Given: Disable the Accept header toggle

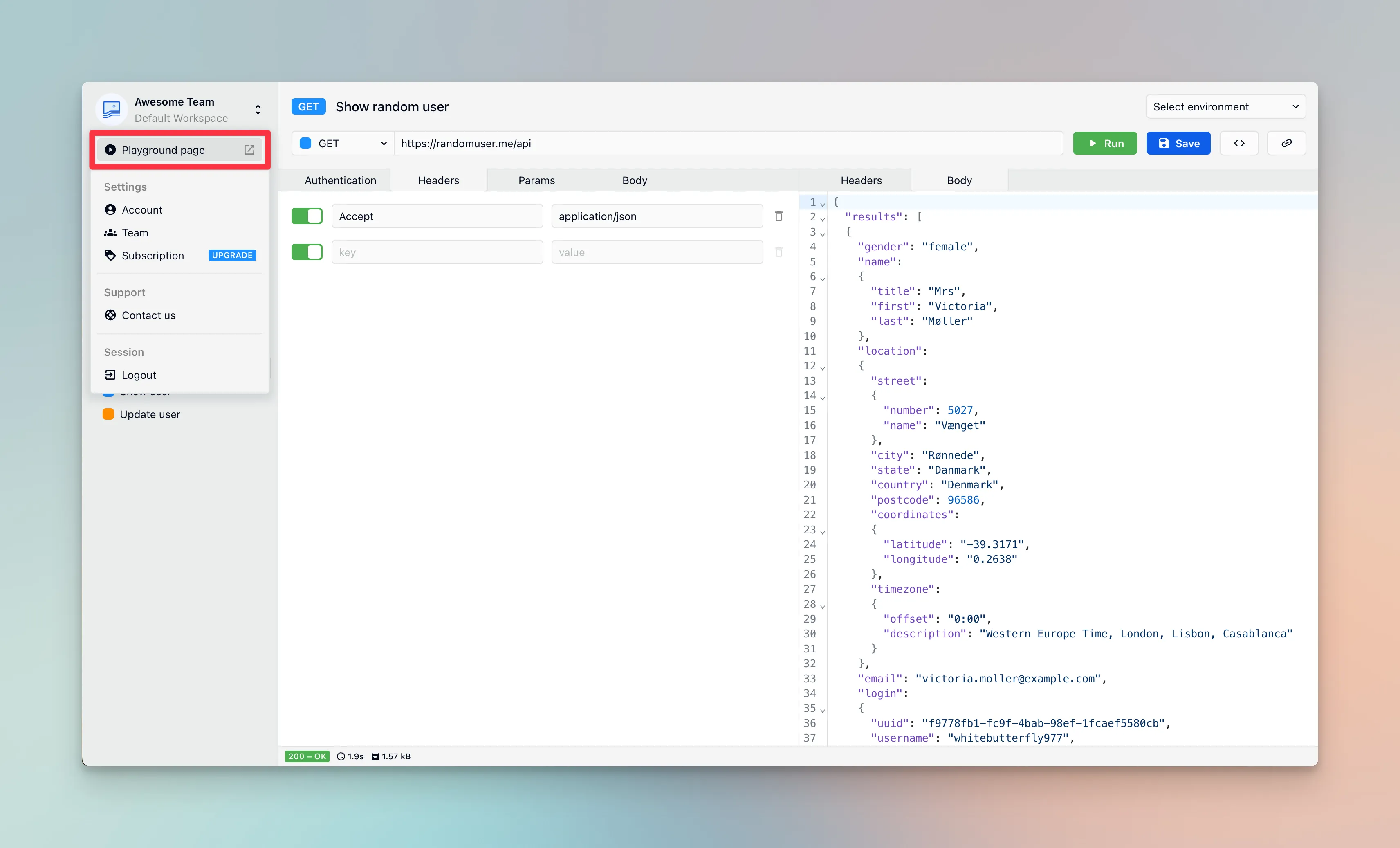Looking at the screenshot, I should [x=307, y=216].
